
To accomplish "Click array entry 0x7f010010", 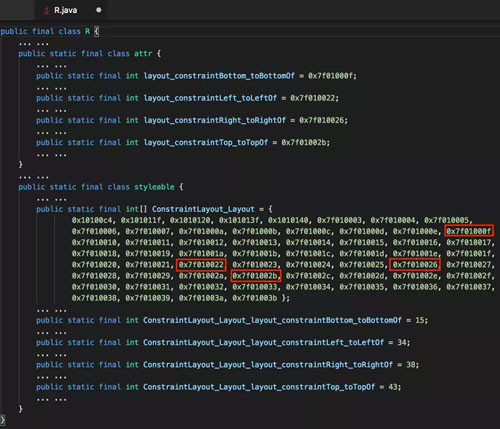I will (x=94, y=243).
